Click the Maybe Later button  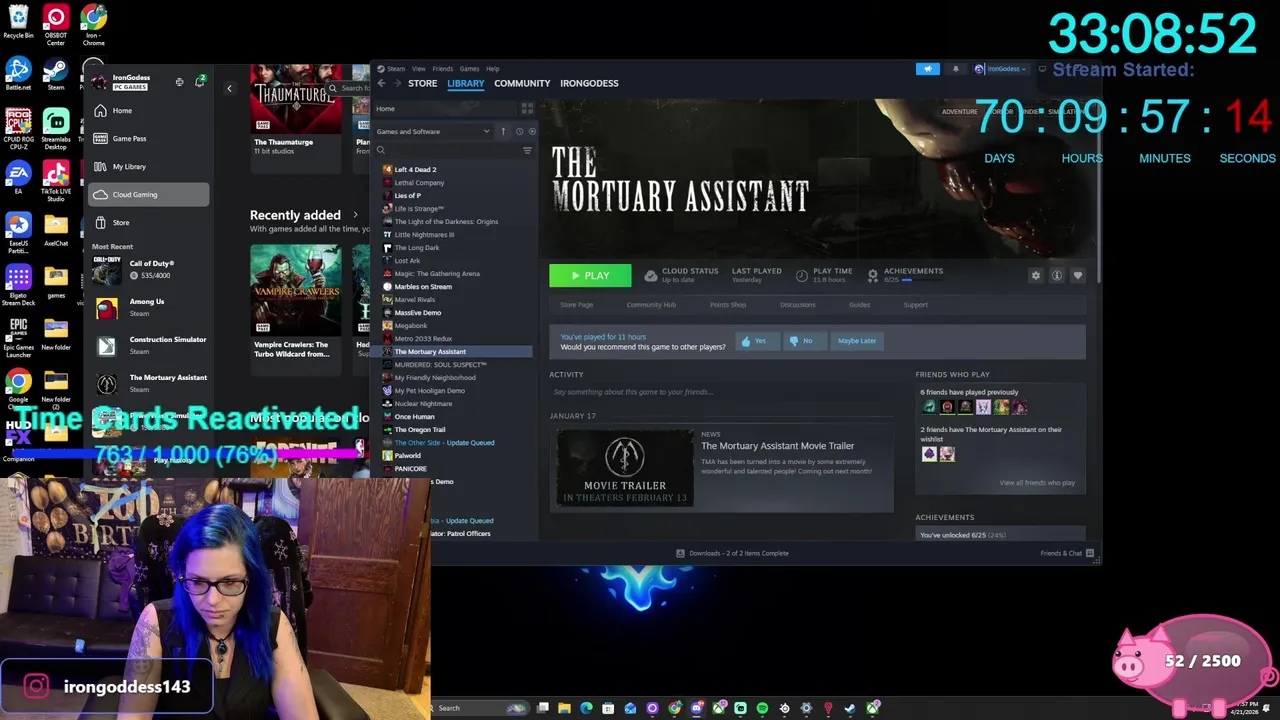(857, 341)
